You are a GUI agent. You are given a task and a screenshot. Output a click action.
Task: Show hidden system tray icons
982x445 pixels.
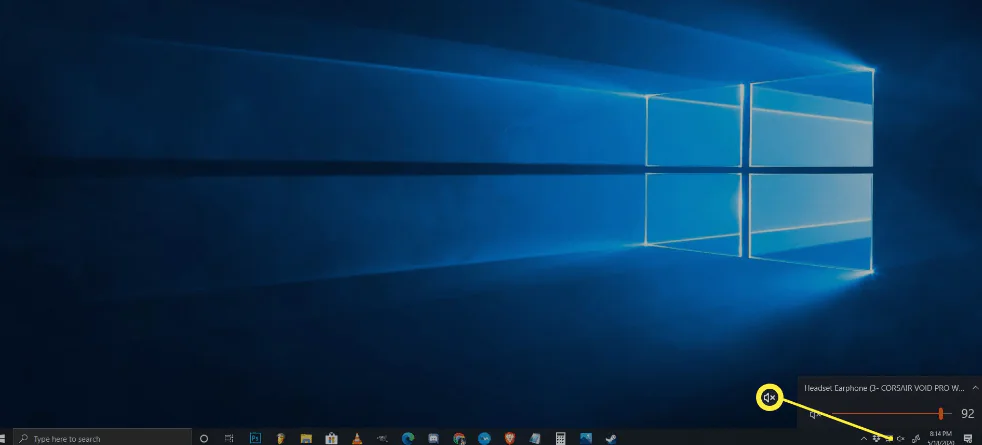tap(864, 438)
